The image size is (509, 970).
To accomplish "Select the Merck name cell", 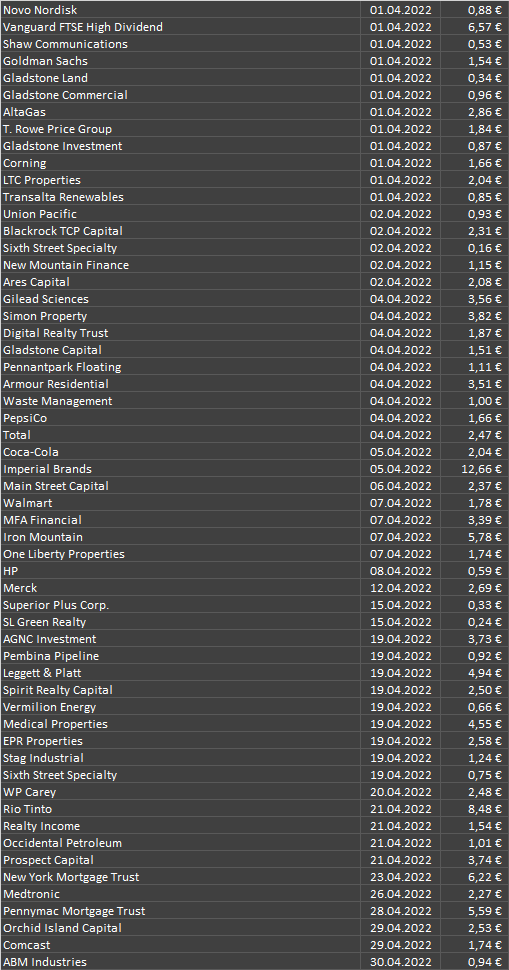I will (x=181, y=588).
